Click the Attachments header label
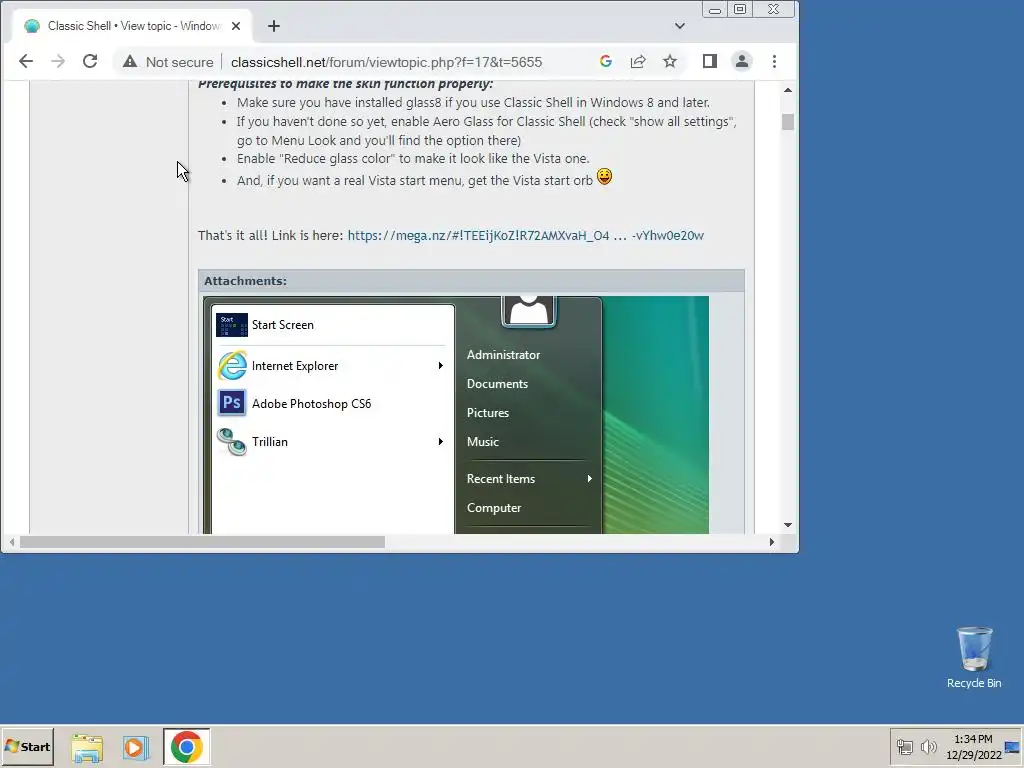1024x768 pixels. (x=246, y=281)
